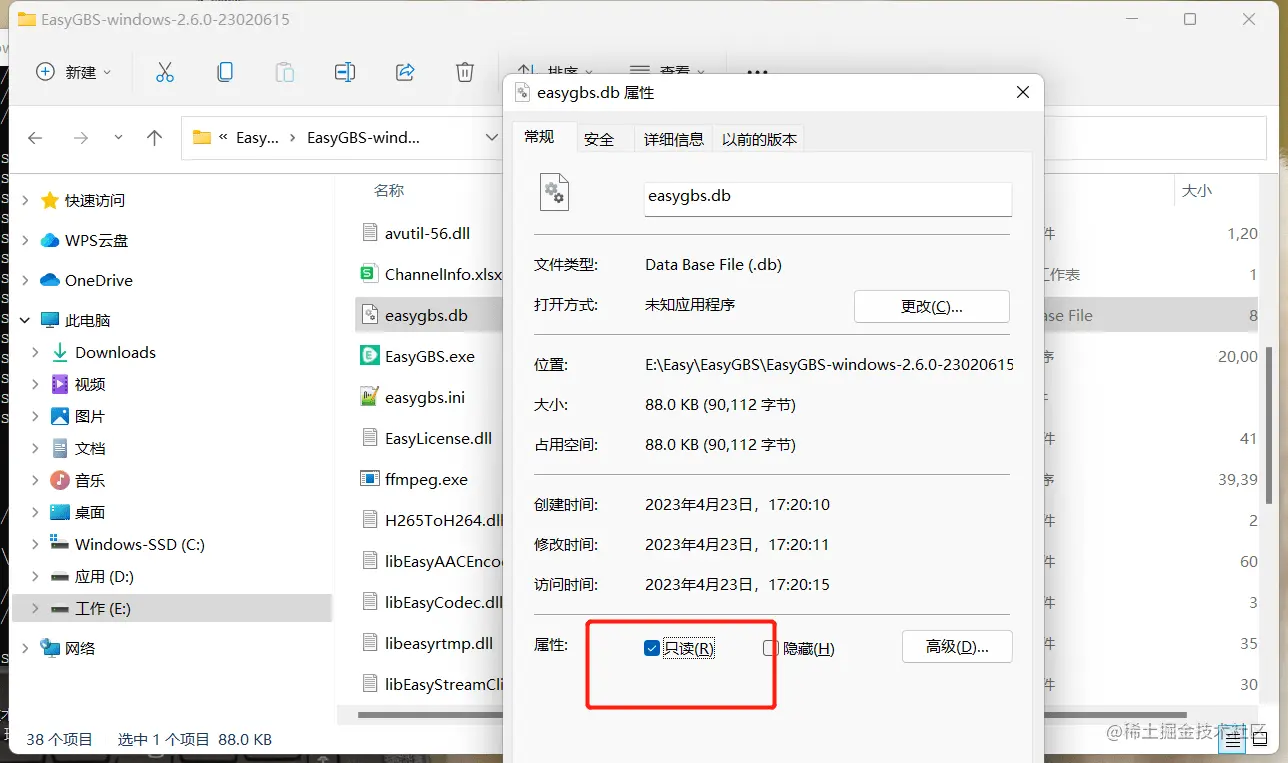Click the Share icon in Explorer toolbar
1288x763 pixels.
pos(405,72)
